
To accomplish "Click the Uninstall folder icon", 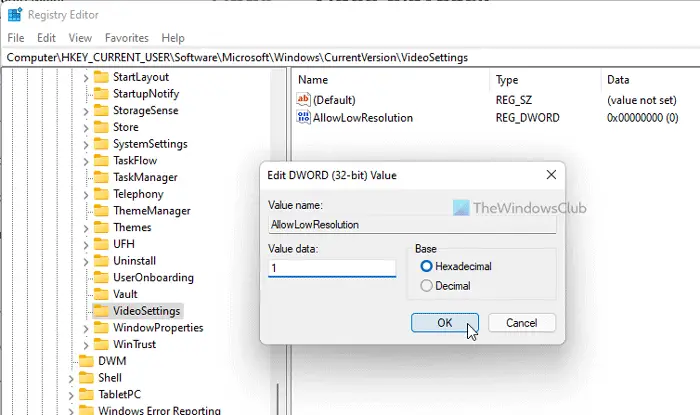I will [x=101, y=261].
